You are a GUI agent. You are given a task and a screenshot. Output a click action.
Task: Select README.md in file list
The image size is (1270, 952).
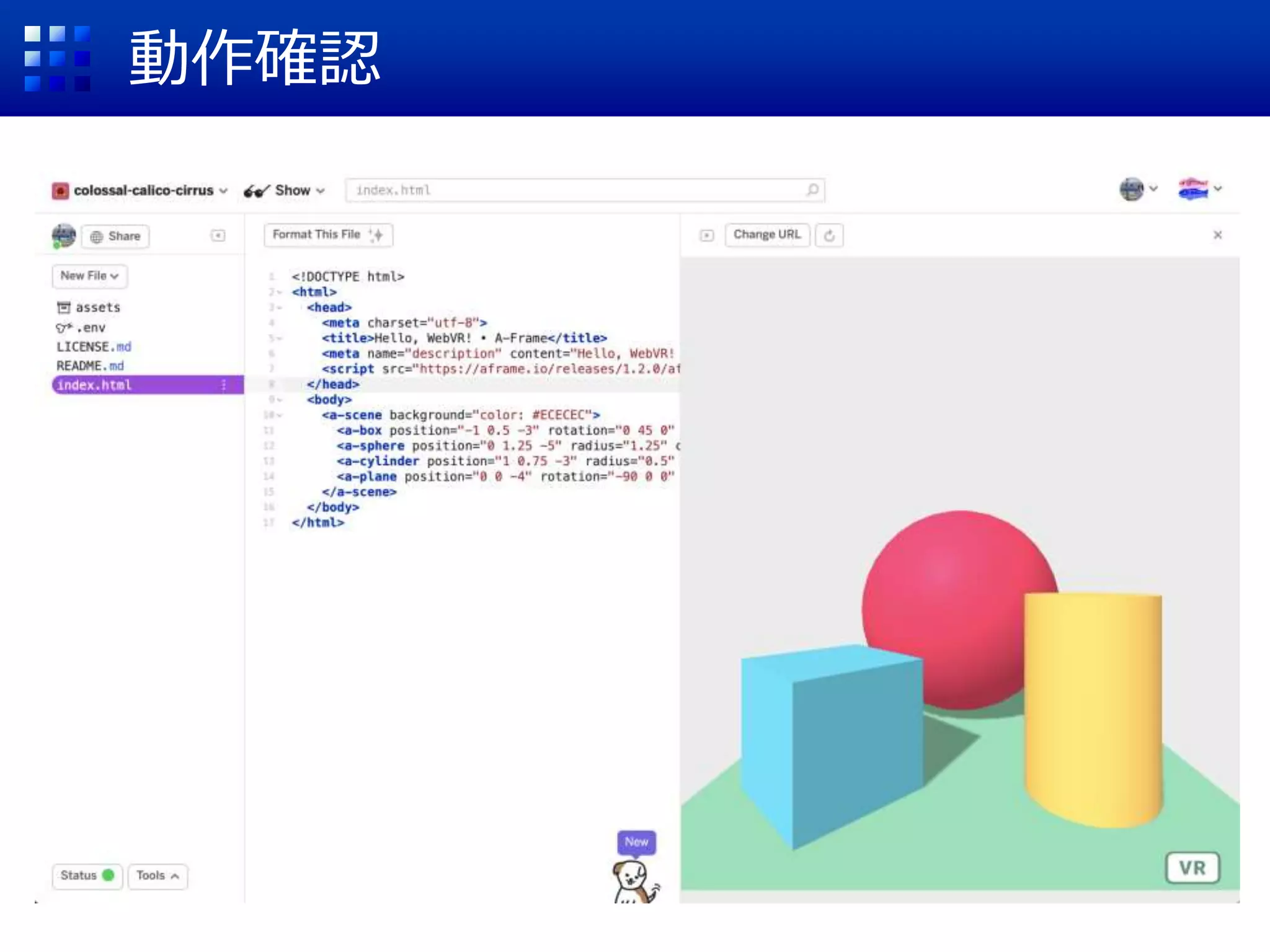click(91, 366)
